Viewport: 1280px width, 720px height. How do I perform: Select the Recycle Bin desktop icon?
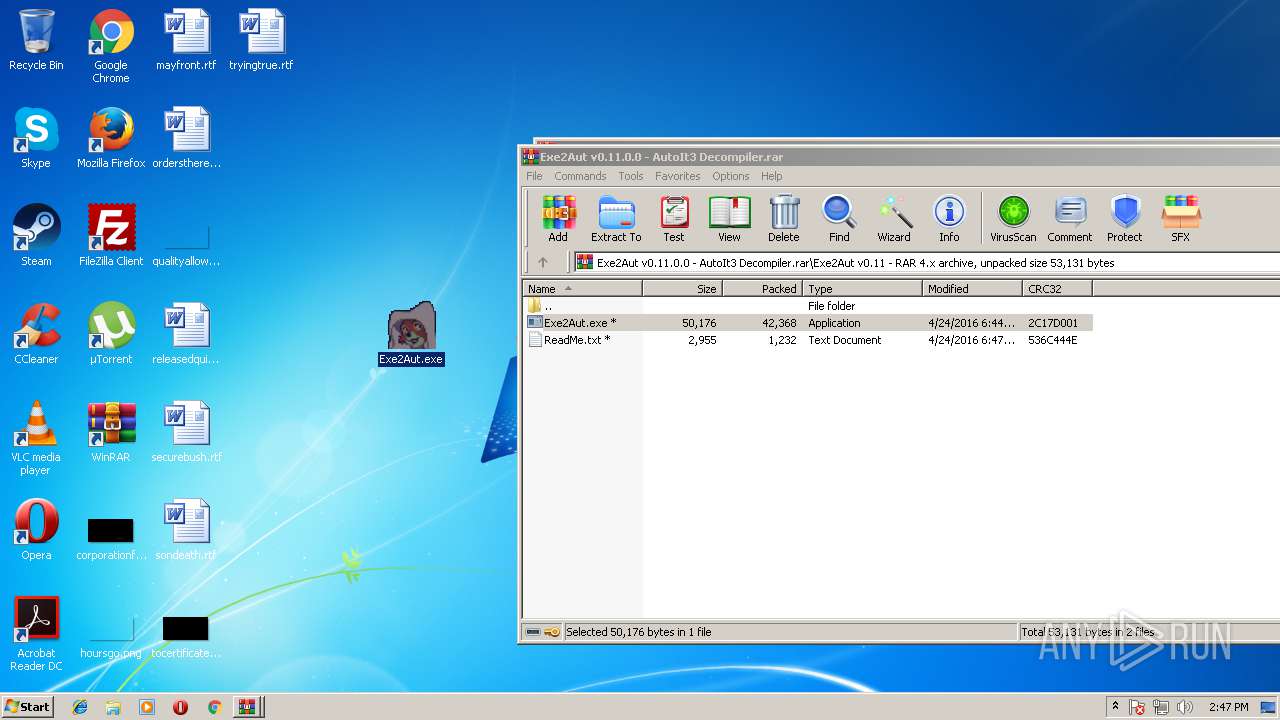tap(36, 40)
